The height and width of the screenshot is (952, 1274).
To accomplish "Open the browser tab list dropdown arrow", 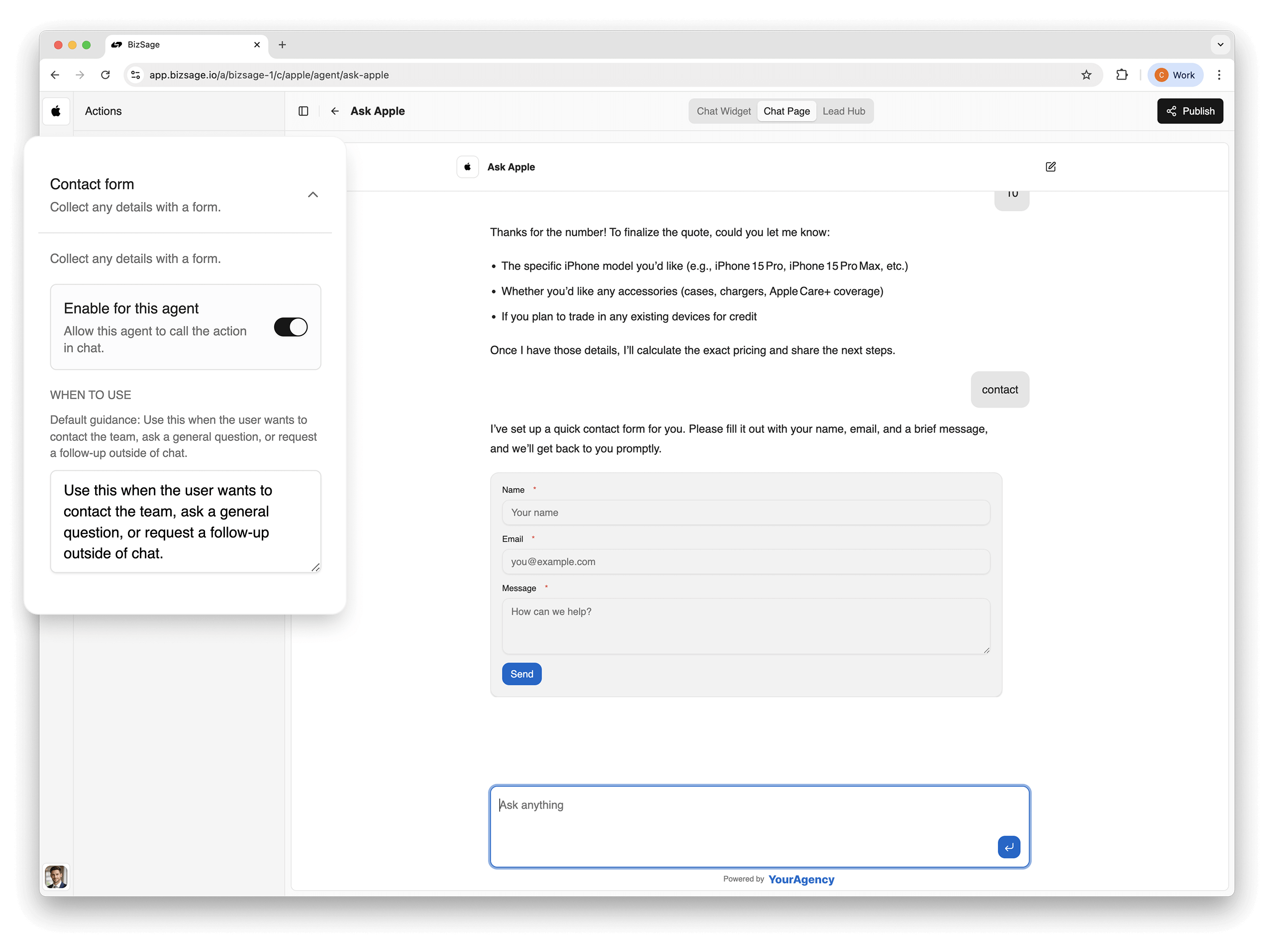I will pos(1220,44).
